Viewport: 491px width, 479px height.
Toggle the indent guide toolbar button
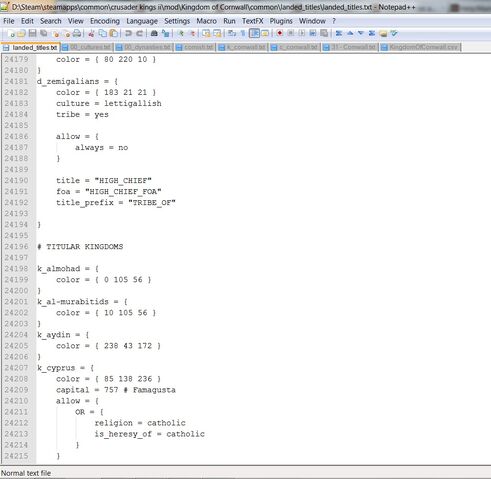click(x=254, y=33)
